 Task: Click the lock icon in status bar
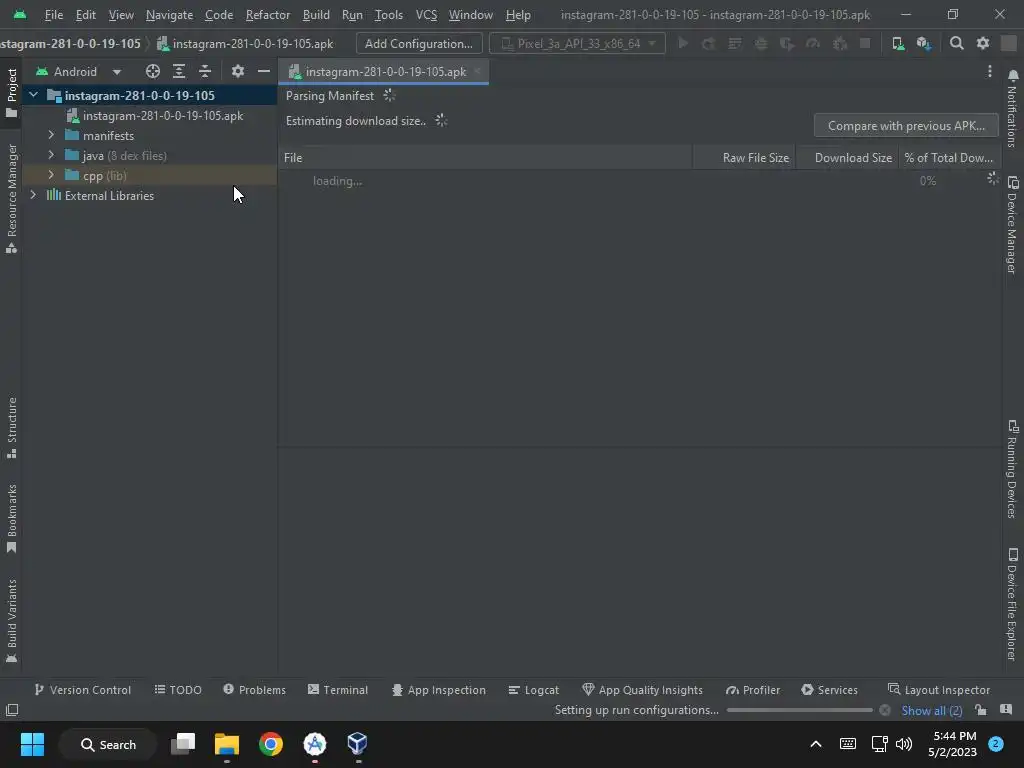(981, 710)
